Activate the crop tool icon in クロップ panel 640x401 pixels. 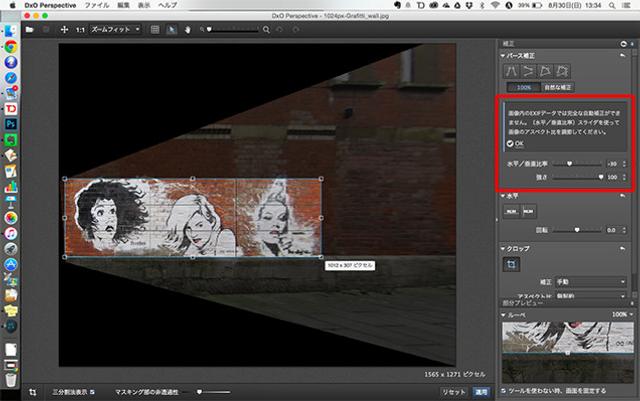511,264
